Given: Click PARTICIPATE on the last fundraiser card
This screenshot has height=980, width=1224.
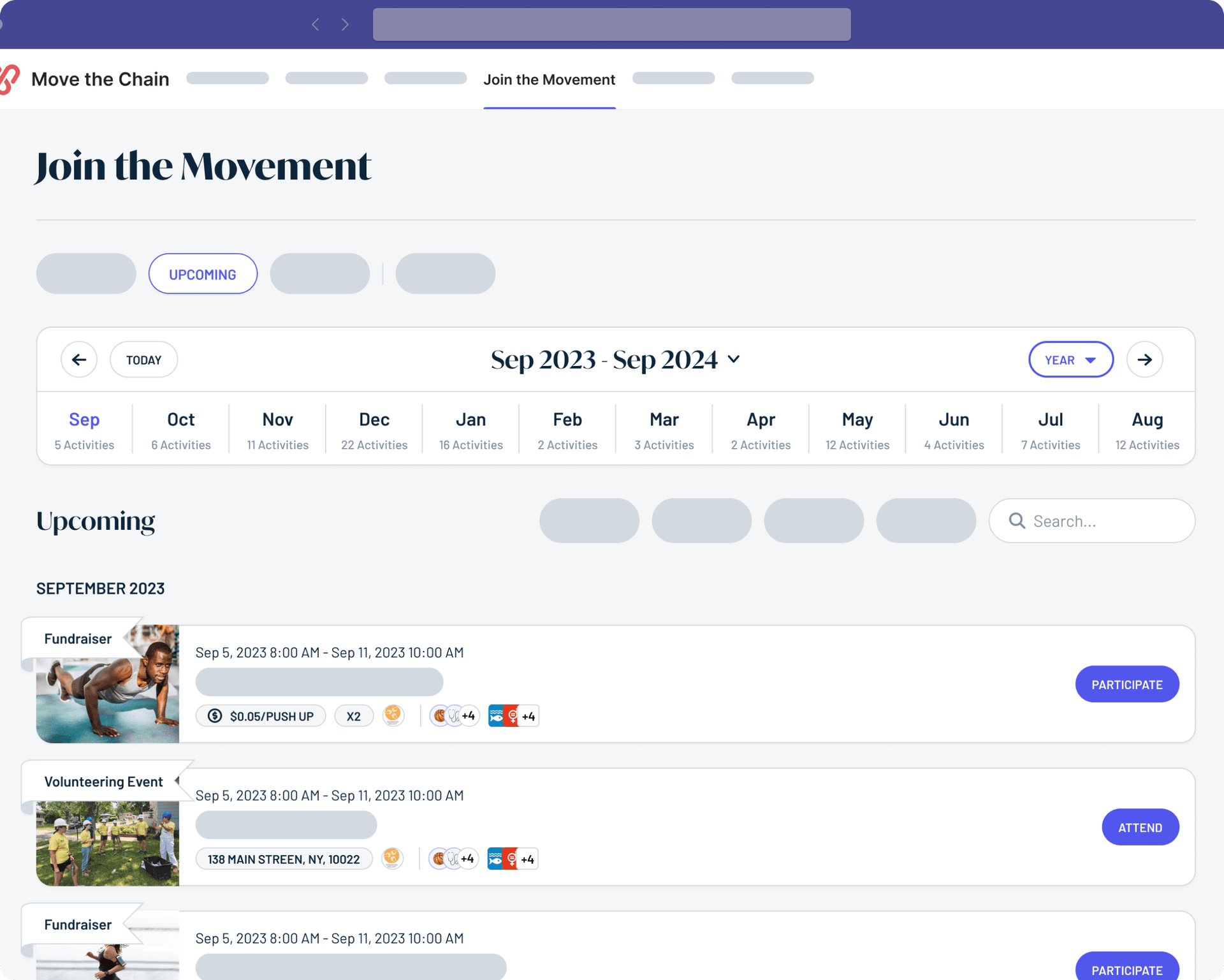Looking at the screenshot, I should pos(1126,967).
